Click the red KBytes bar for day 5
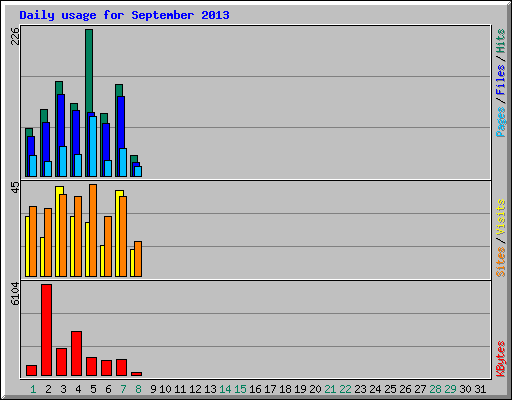 point(91,367)
